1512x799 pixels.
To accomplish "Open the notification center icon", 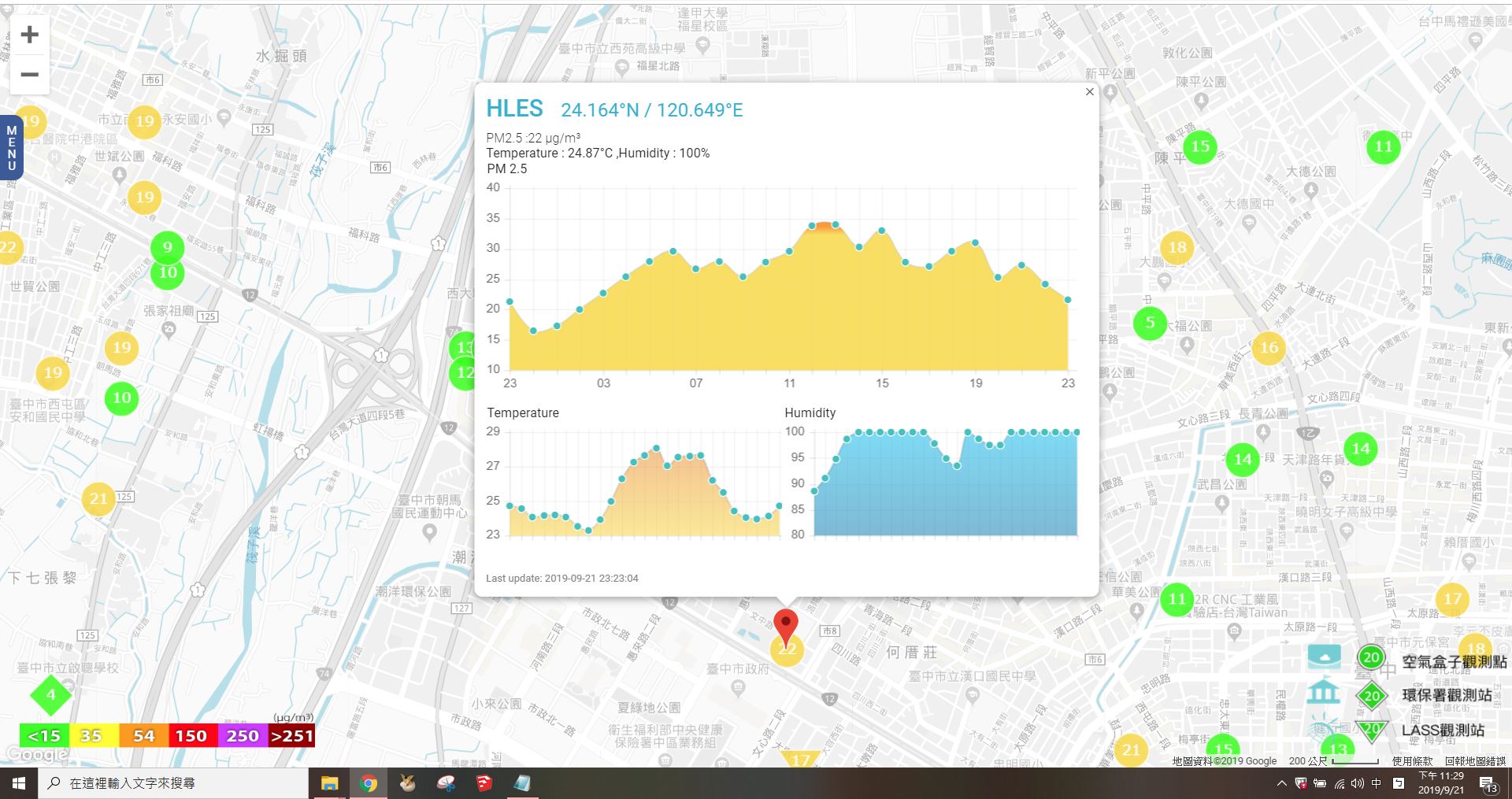I will point(1488,783).
